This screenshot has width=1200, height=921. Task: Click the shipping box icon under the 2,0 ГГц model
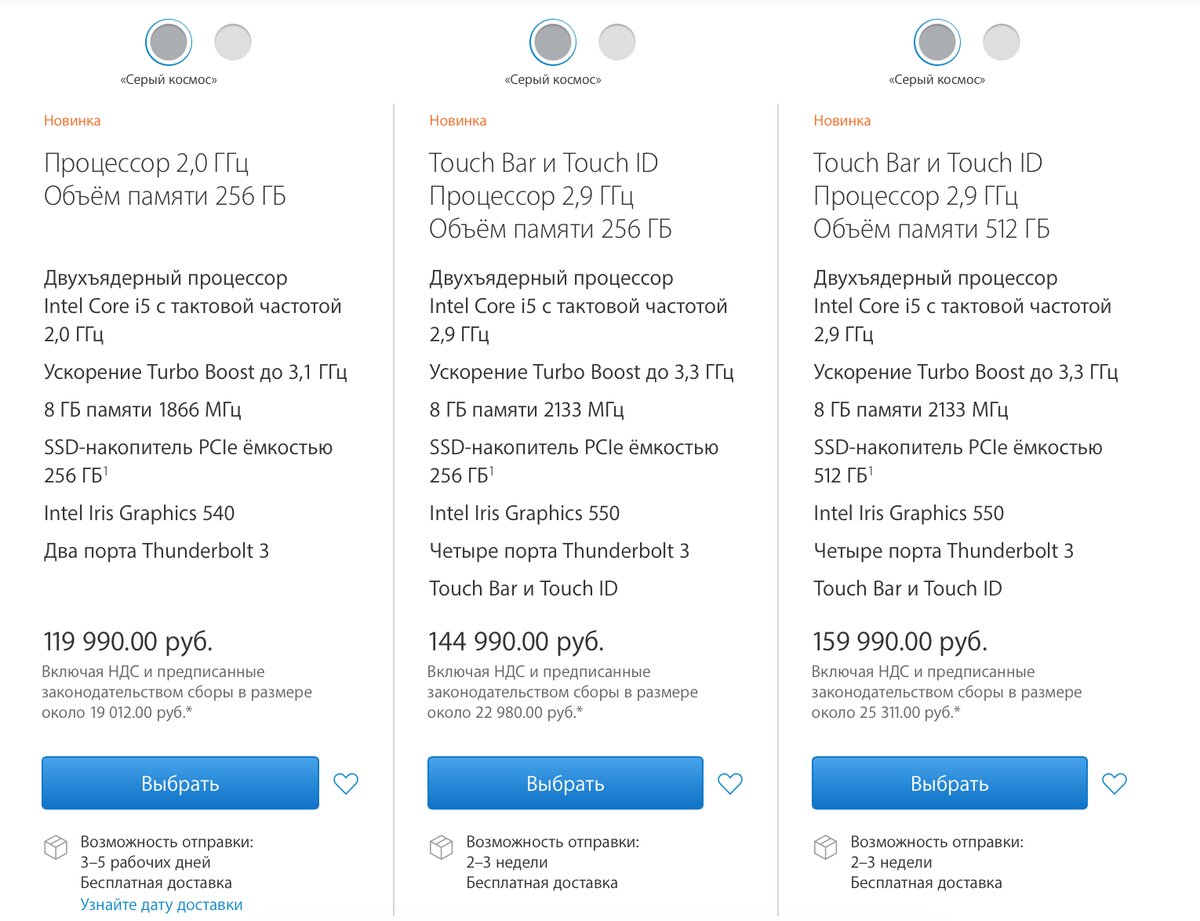(55, 847)
